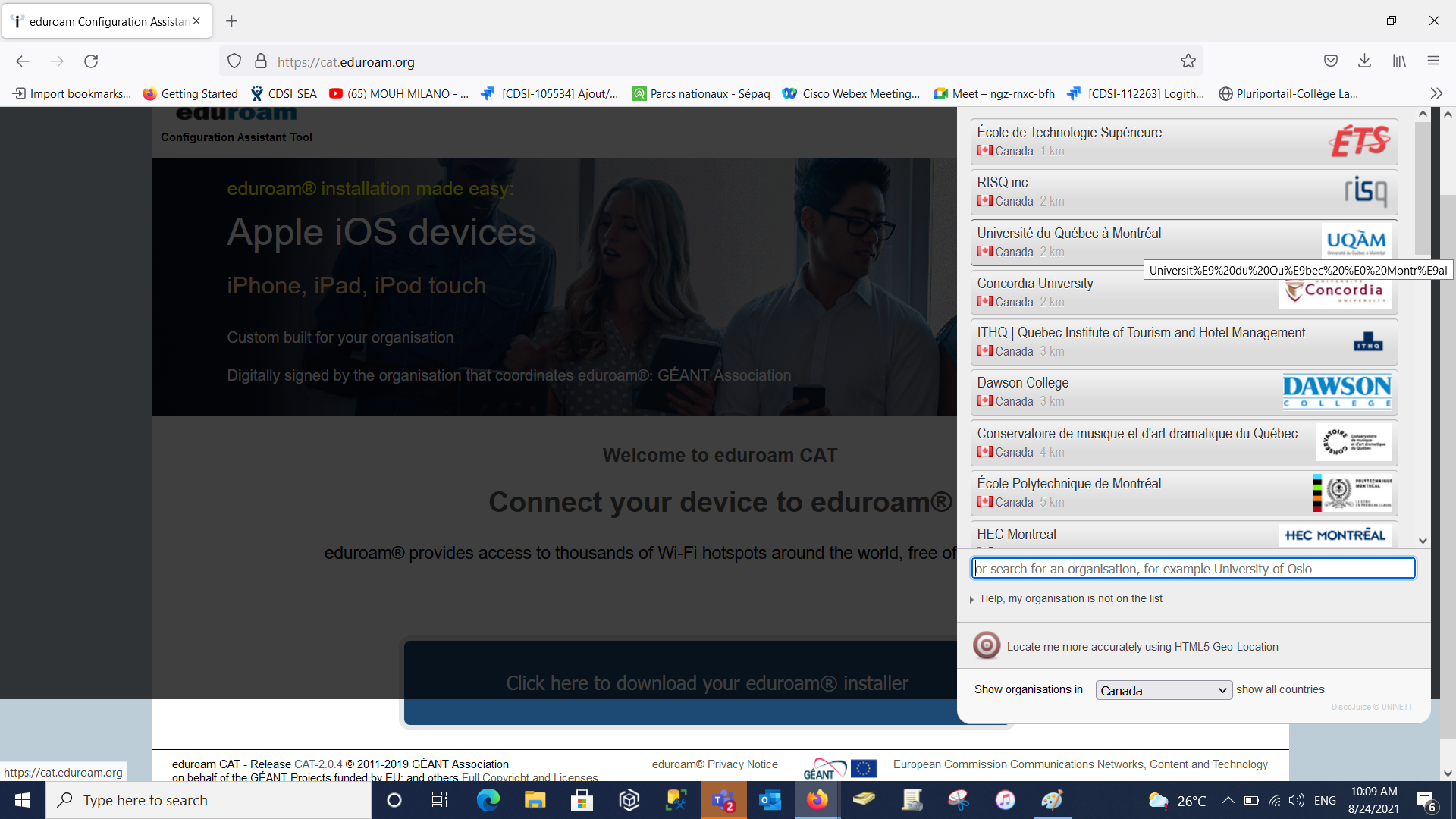Viewport: 1456px width, 819px height.
Task: Select RISQ inc. organisation
Action: point(1184,192)
